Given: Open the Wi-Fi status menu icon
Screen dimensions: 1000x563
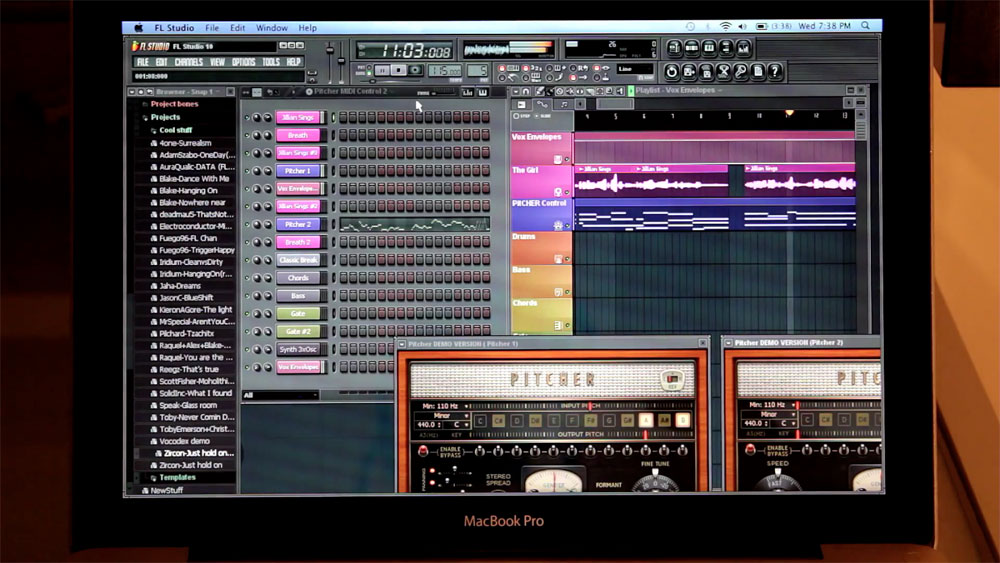Looking at the screenshot, I should pyautogui.click(x=725, y=27).
